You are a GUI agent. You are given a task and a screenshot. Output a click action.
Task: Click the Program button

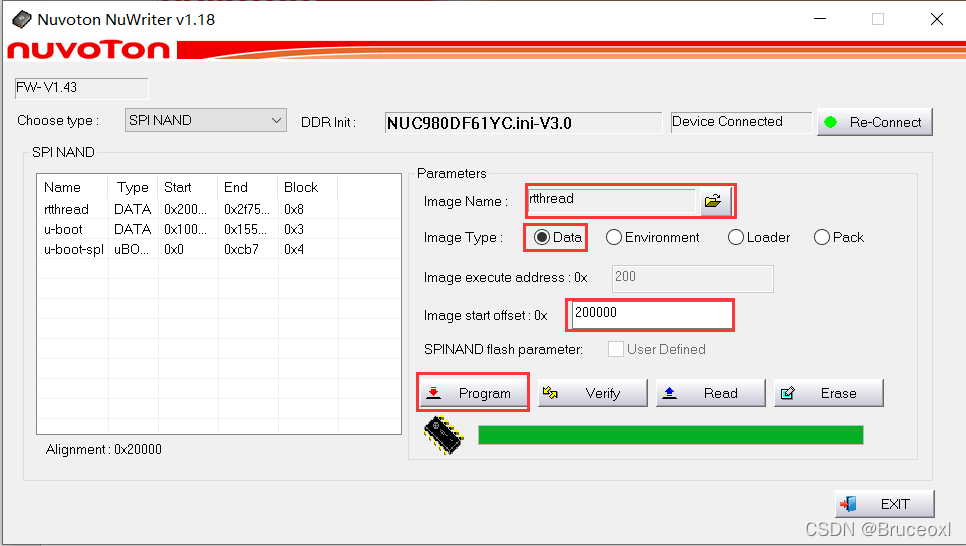473,393
